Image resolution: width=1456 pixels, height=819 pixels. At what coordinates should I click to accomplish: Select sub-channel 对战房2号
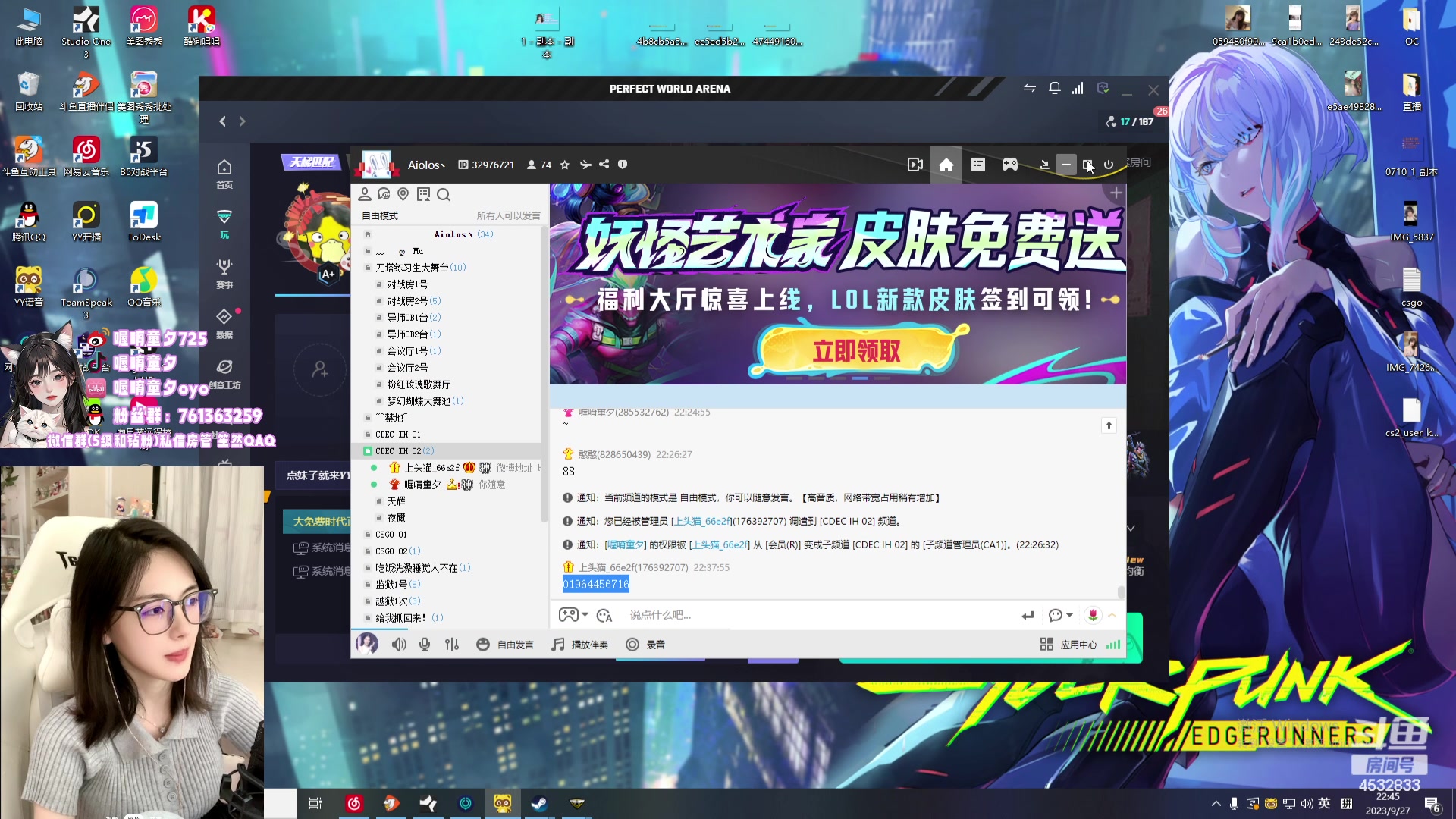click(413, 301)
